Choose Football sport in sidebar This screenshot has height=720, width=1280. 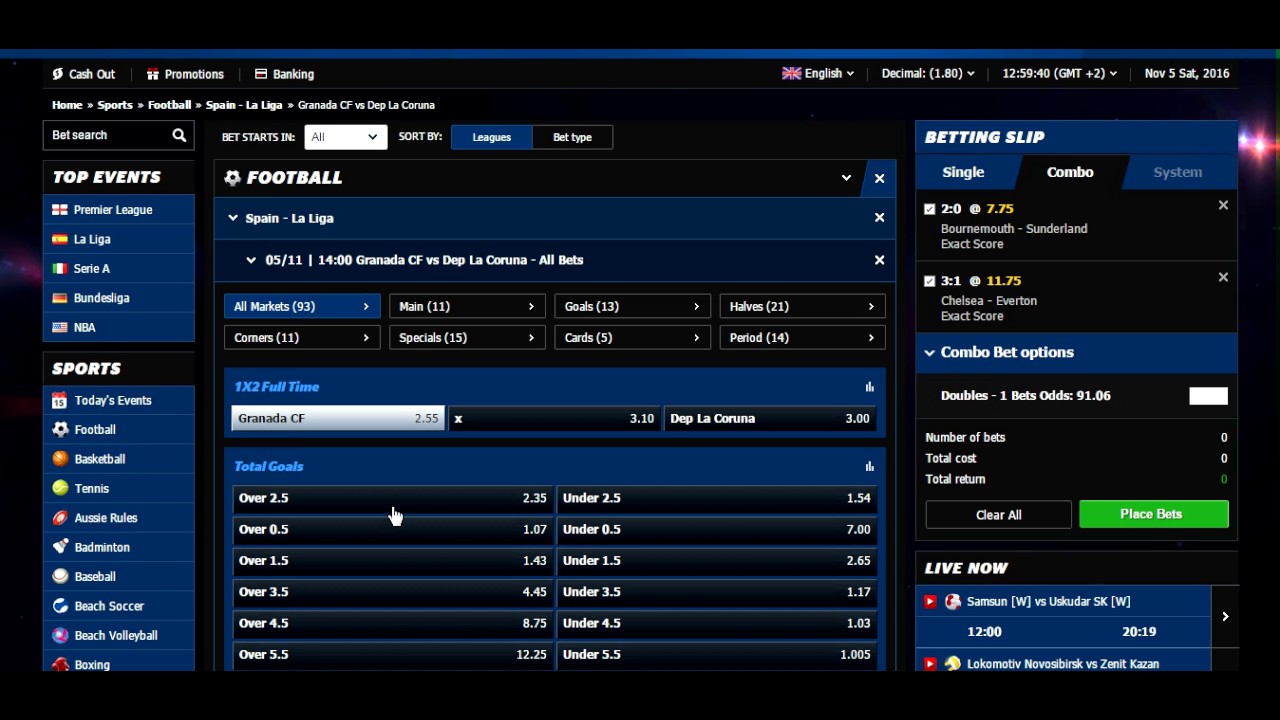119,429
